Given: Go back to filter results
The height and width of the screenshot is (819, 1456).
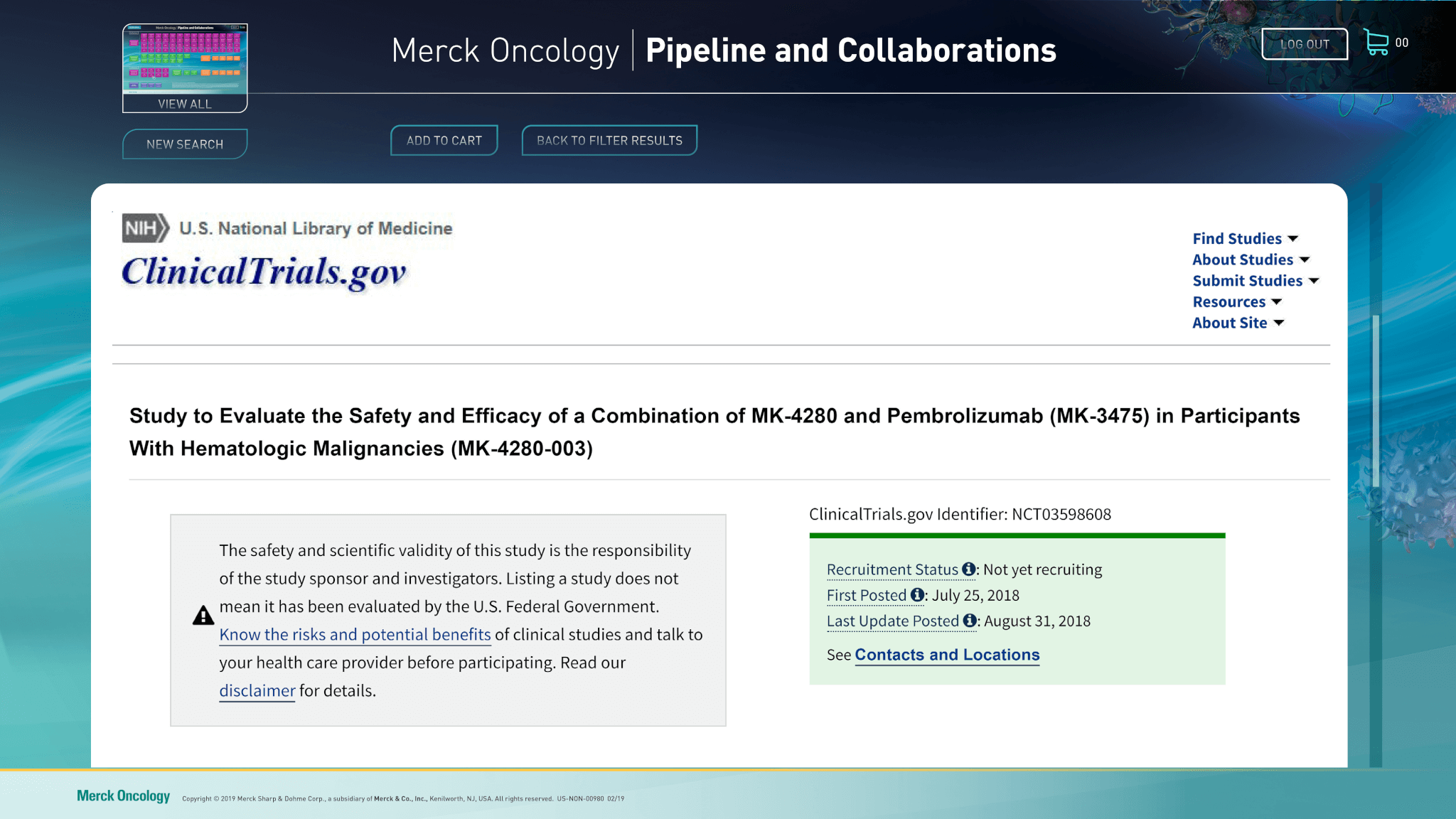Looking at the screenshot, I should [609, 140].
